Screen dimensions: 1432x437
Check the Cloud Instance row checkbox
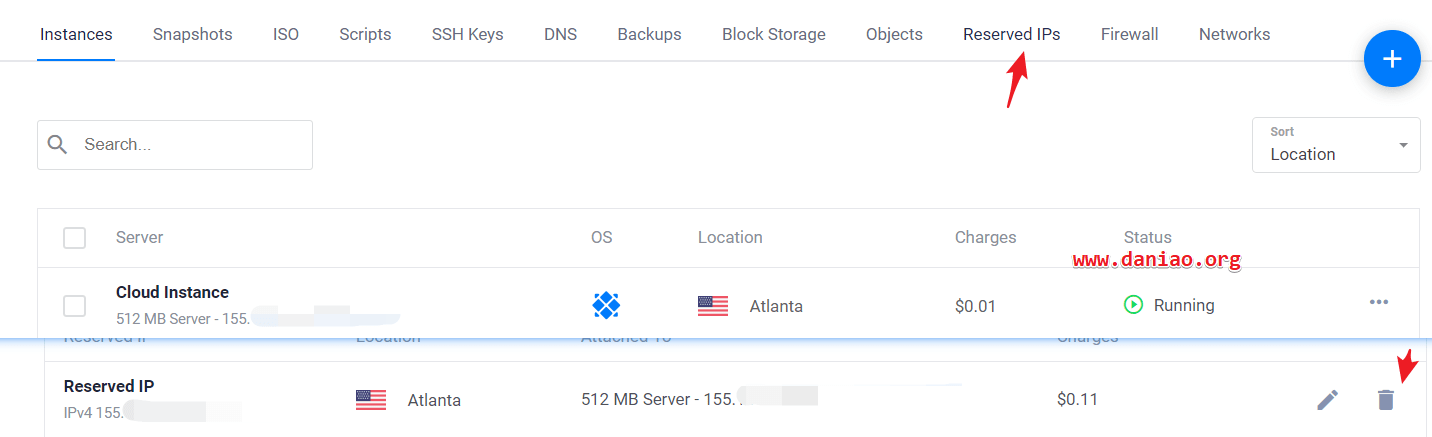click(74, 306)
